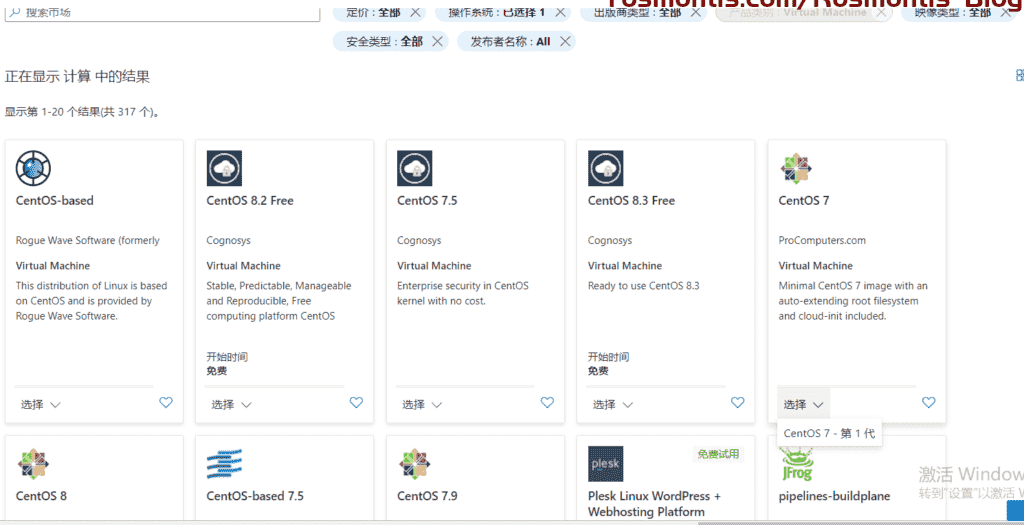The width and height of the screenshot is (1024, 525).
Task: Click the JFrog pipelines-buildplane logo
Action: coord(797,464)
